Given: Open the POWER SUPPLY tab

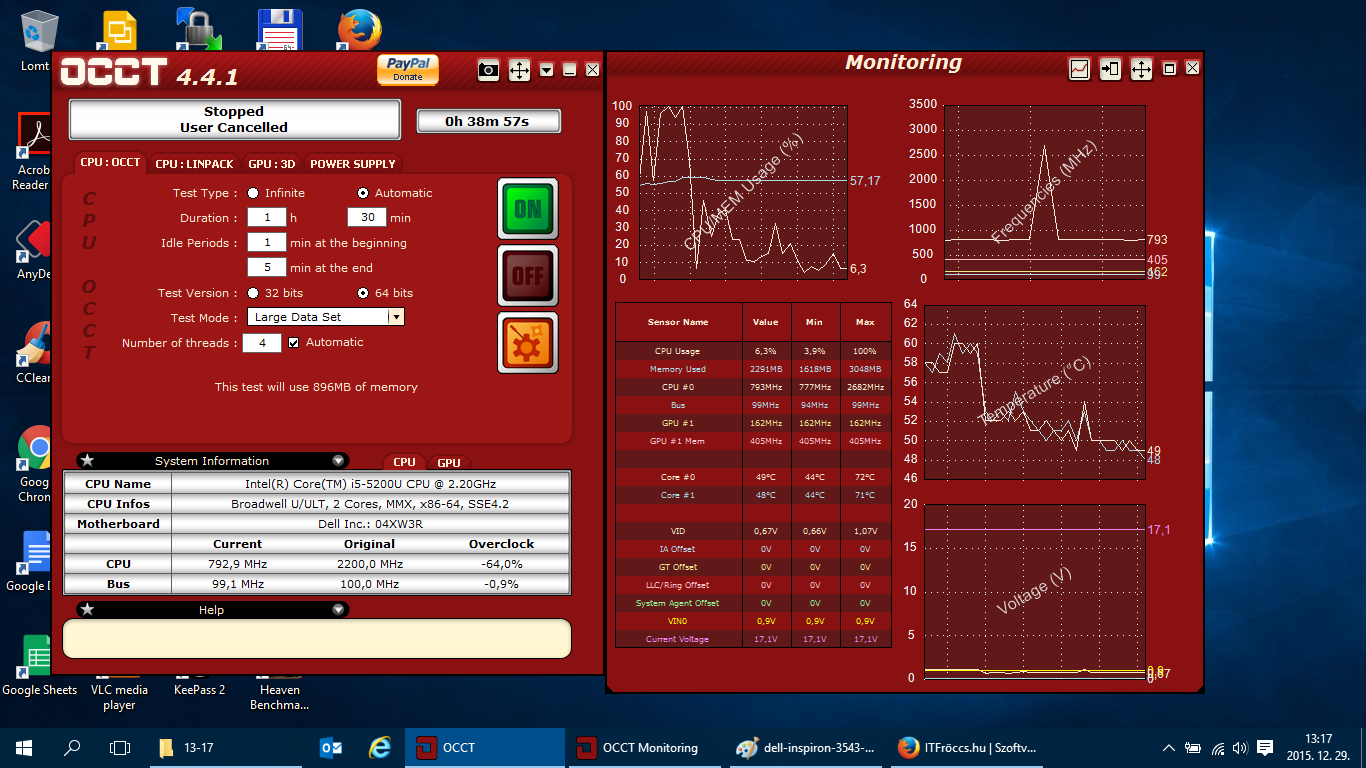Looking at the screenshot, I should pyautogui.click(x=352, y=164).
